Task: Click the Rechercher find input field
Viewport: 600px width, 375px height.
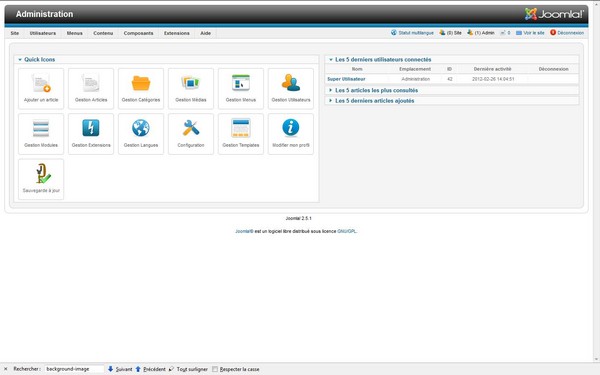Action: [74, 369]
